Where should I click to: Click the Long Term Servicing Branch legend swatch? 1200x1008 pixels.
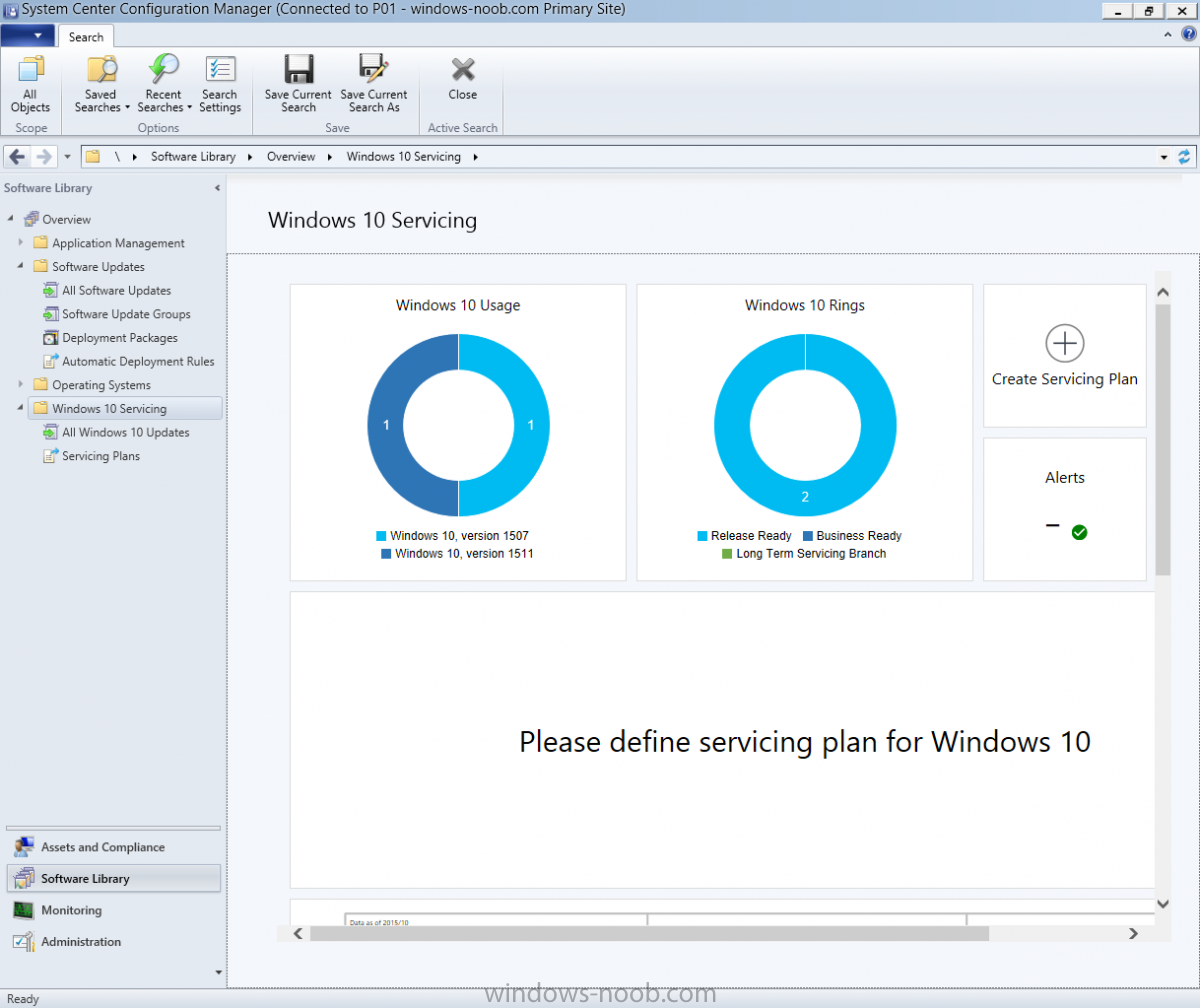click(727, 553)
